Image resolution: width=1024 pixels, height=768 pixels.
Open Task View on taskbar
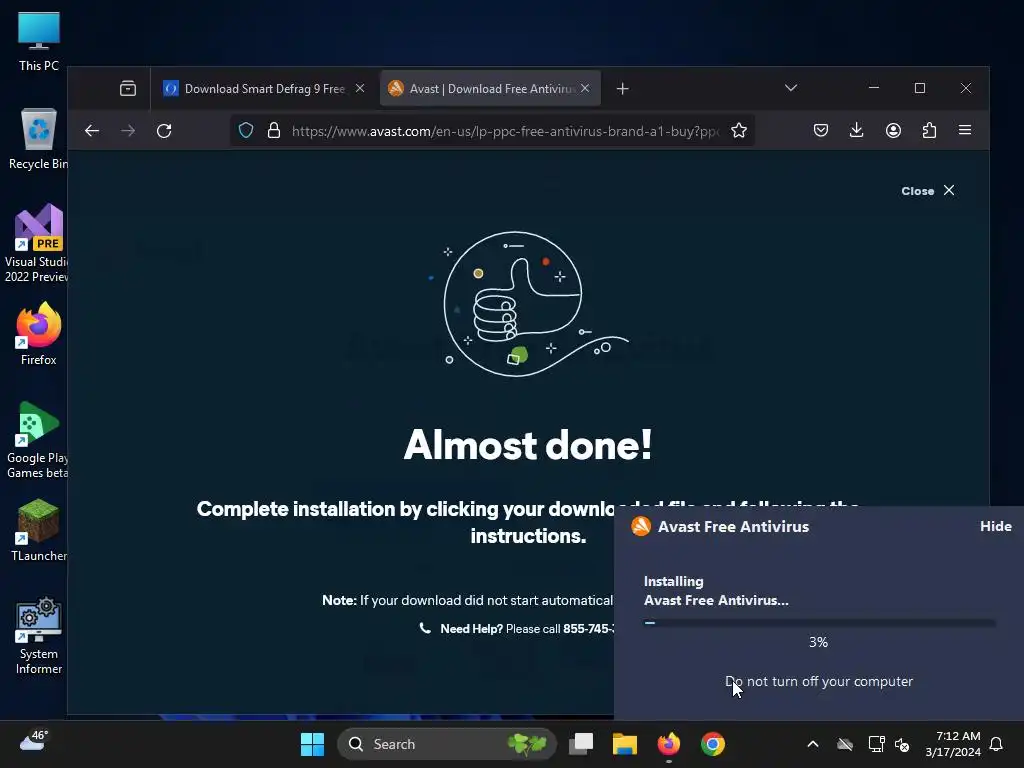581,744
